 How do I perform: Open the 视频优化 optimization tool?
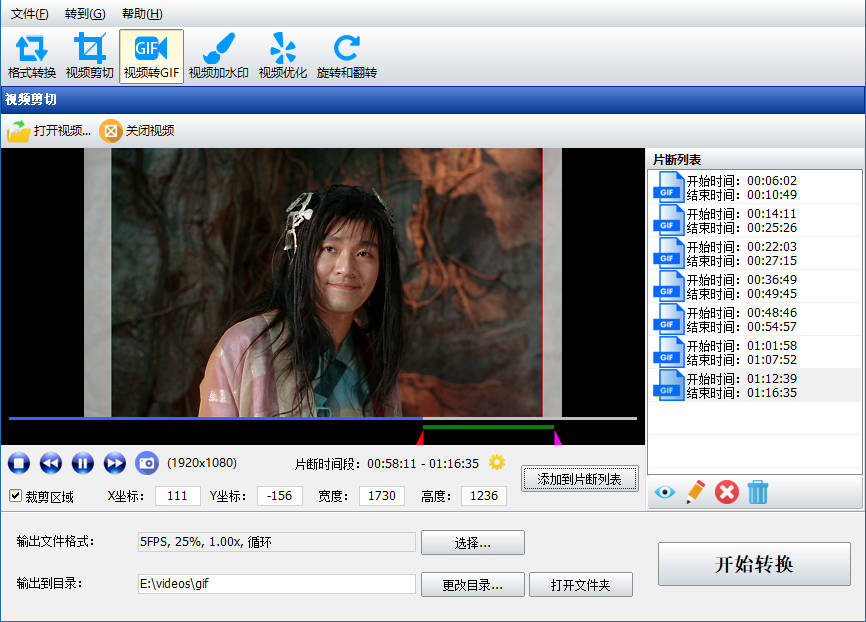pos(283,56)
